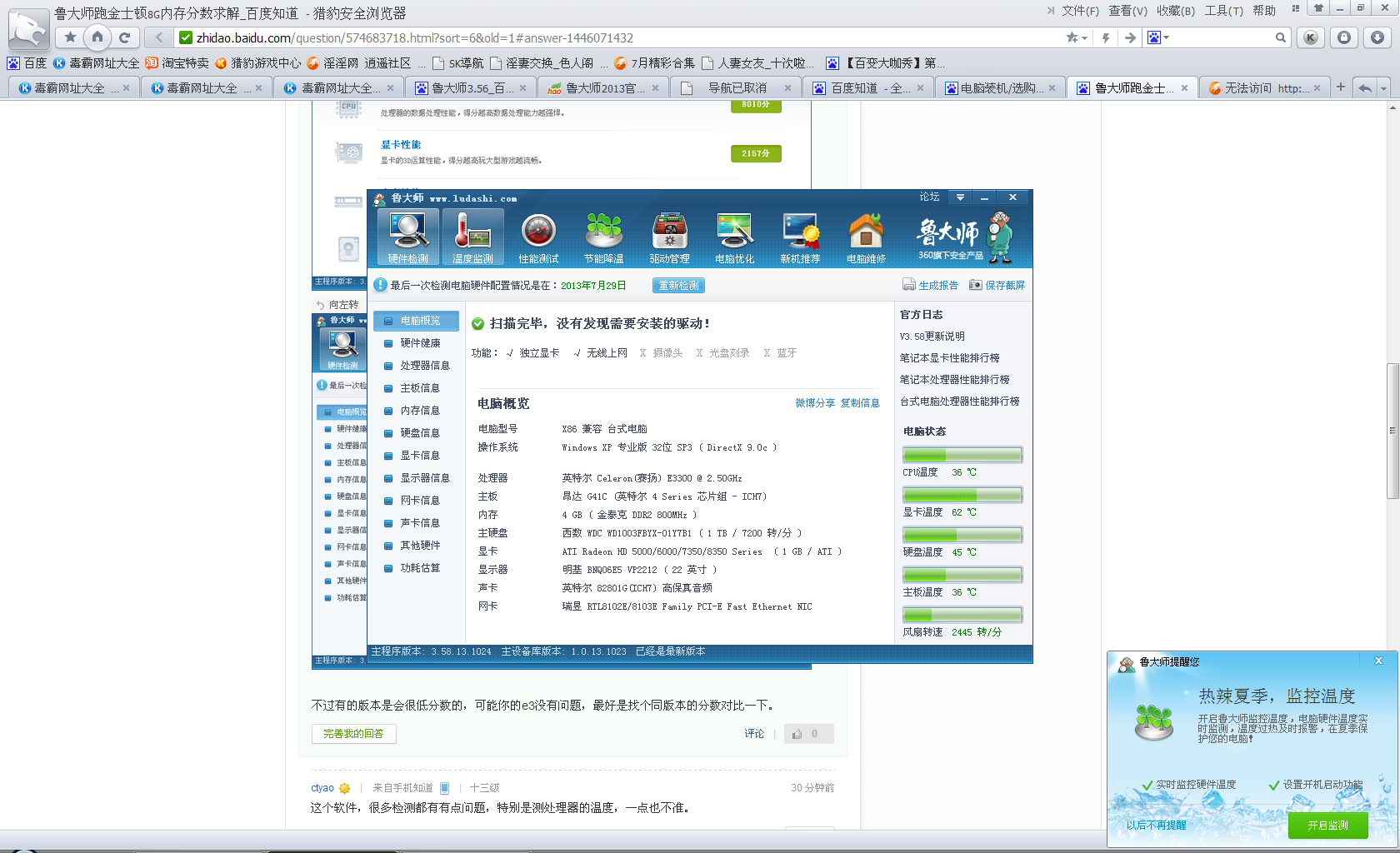Select 电脑概览 in Ludashi sidebar
The height and width of the screenshot is (853, 1400).
[x=417, y=321]
